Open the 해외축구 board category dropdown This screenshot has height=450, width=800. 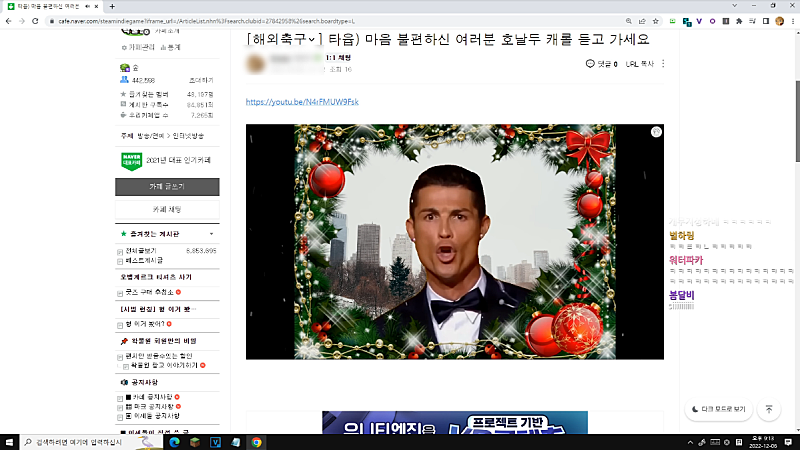pos(285,39)
